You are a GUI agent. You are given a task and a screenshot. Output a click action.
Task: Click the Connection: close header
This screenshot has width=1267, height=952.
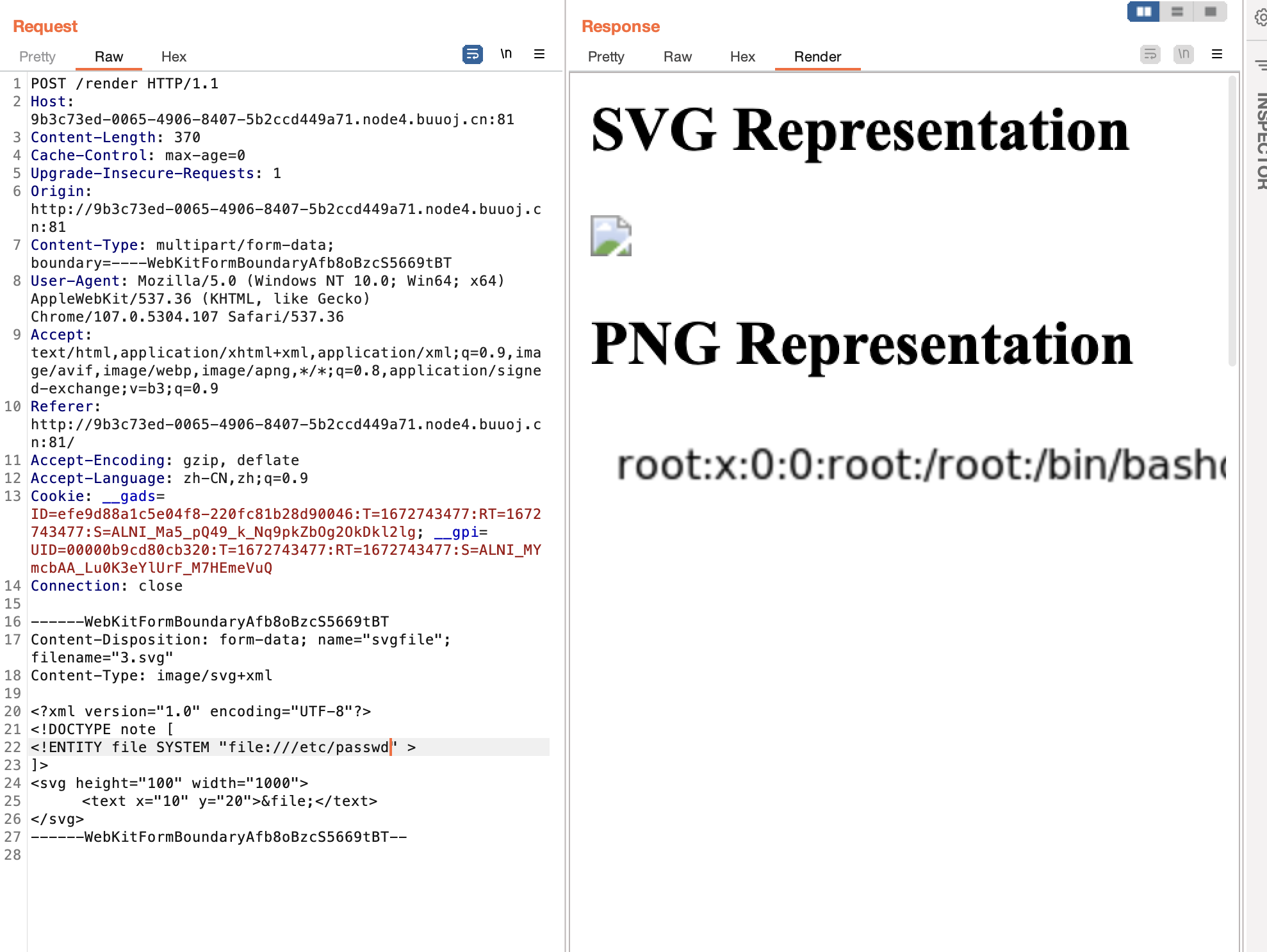point(106,586)
